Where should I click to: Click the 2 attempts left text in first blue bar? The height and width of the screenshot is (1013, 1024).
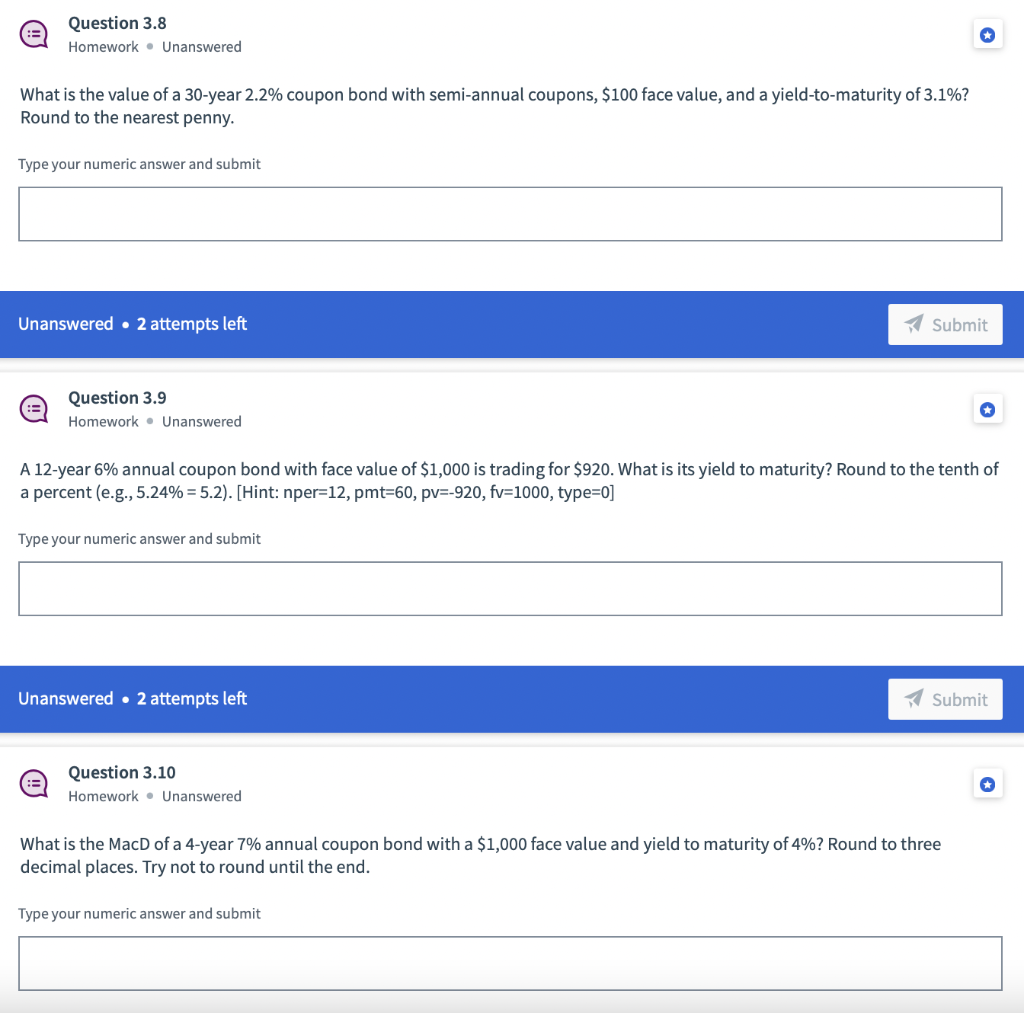(192, 324)
